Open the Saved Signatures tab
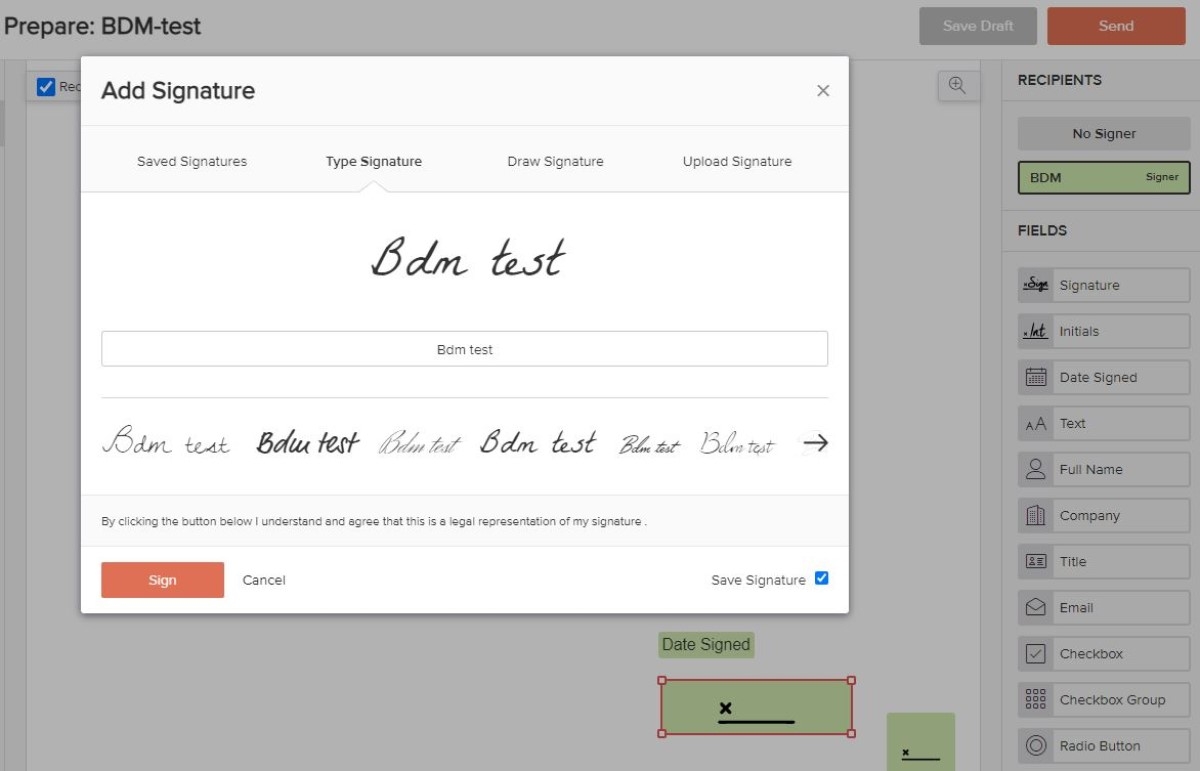Image resolution: width=1200 pixels, height=771 pixels. point(192,161)
